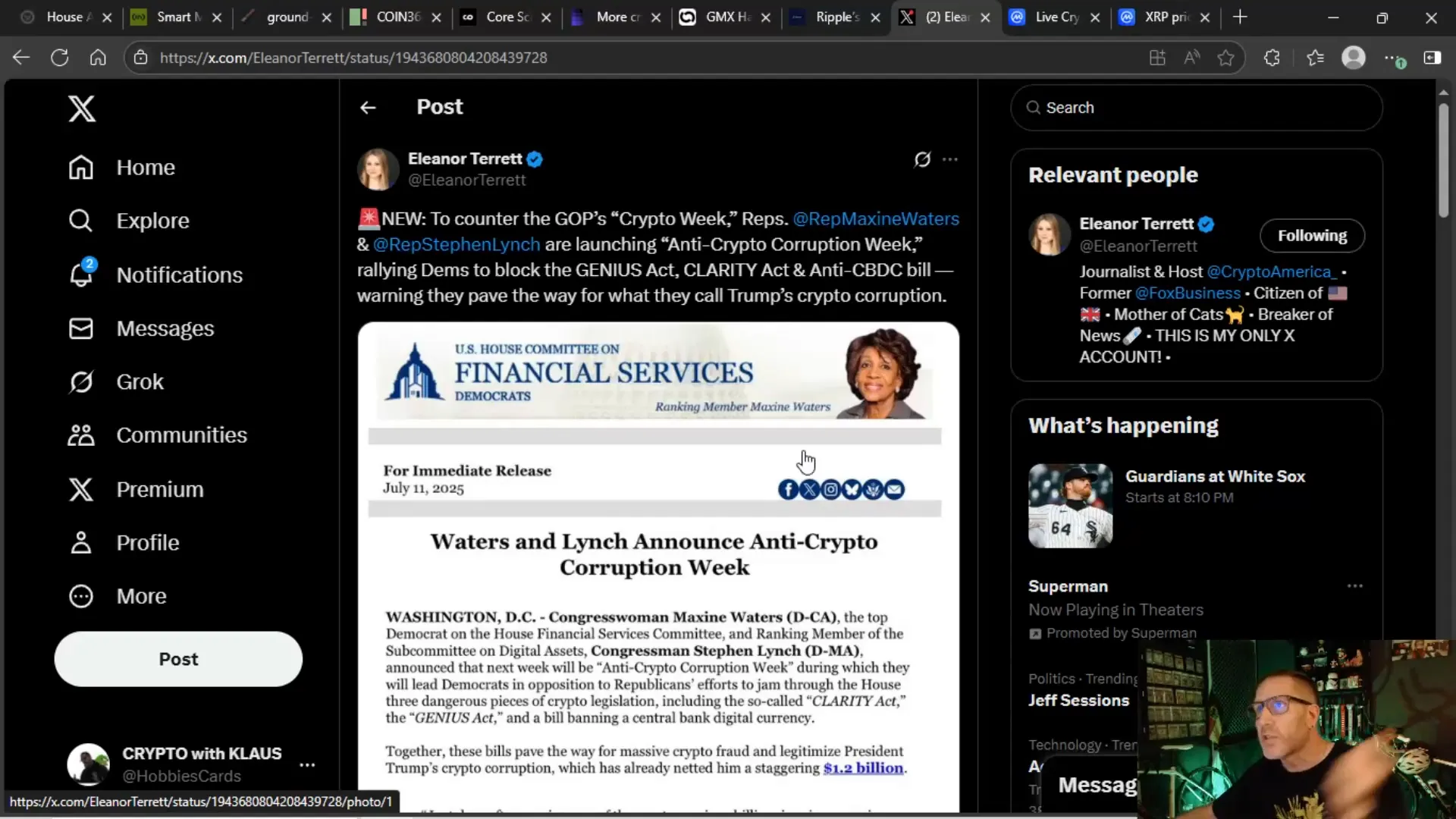Open Jeff Sessions trending topic
The width and height of the screenshot is (1456, 819).
1078,701
